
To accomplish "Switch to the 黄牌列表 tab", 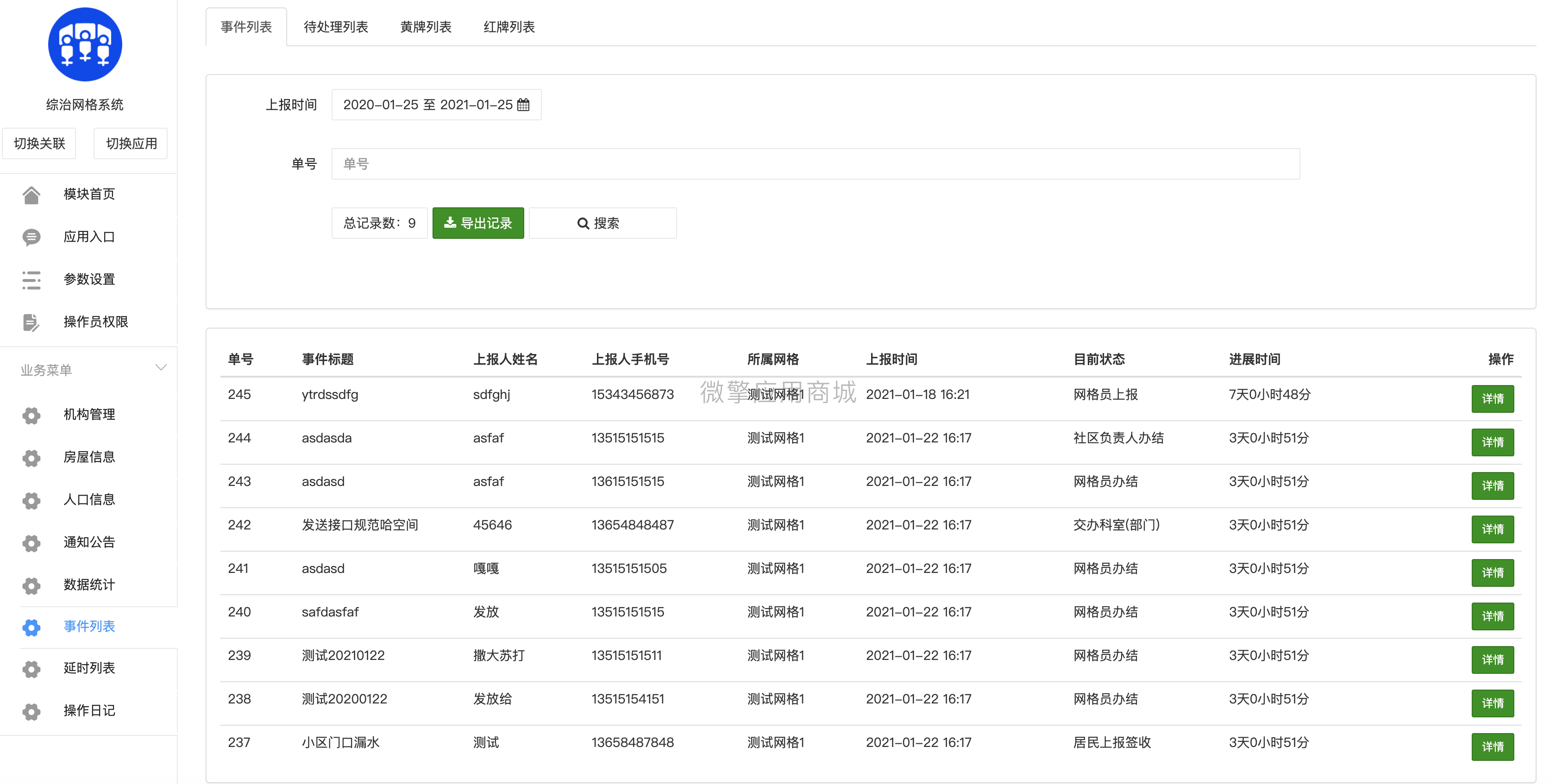I will 426,26.
